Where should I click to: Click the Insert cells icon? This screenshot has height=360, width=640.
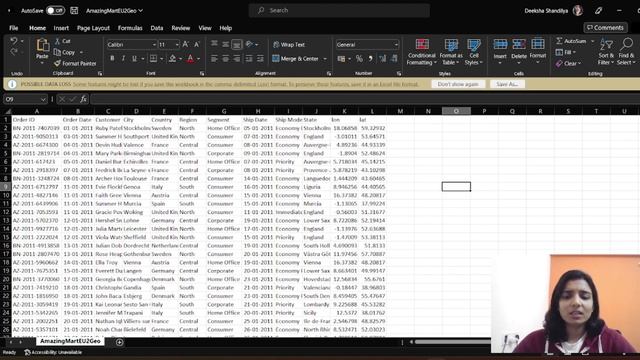tap(500, 44)
